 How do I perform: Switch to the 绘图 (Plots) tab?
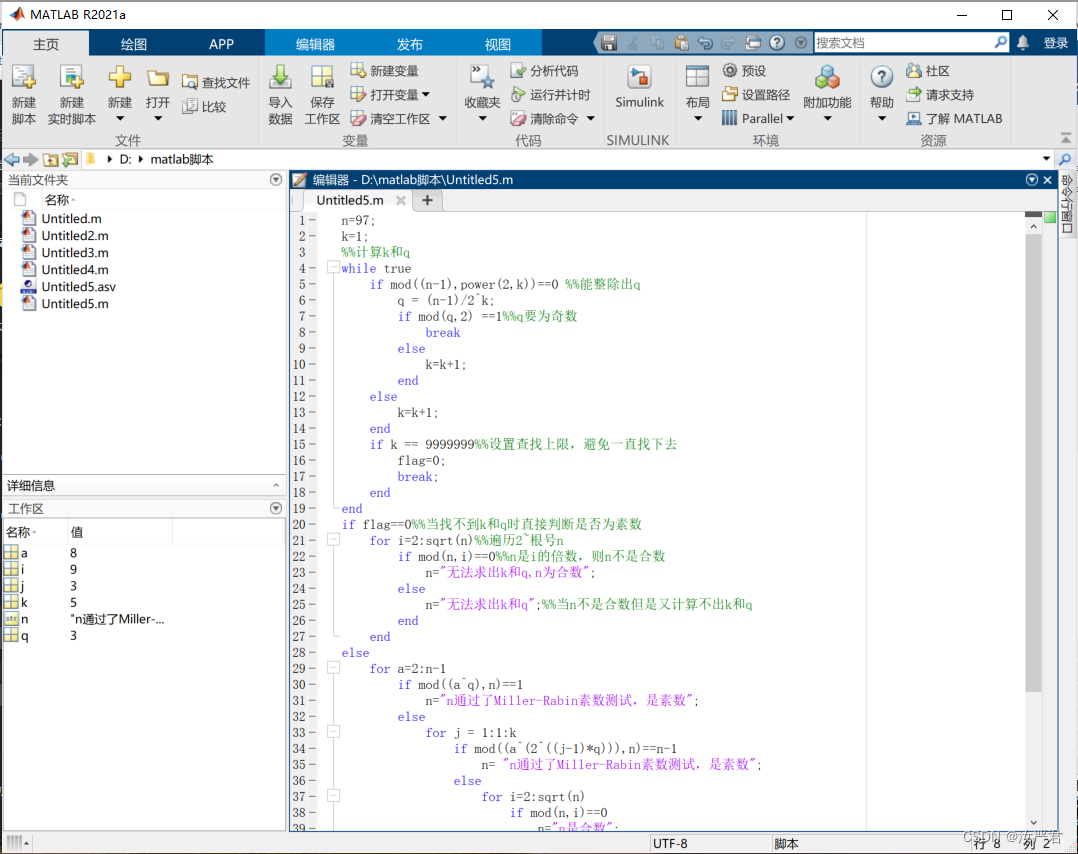tap(133, 44)
